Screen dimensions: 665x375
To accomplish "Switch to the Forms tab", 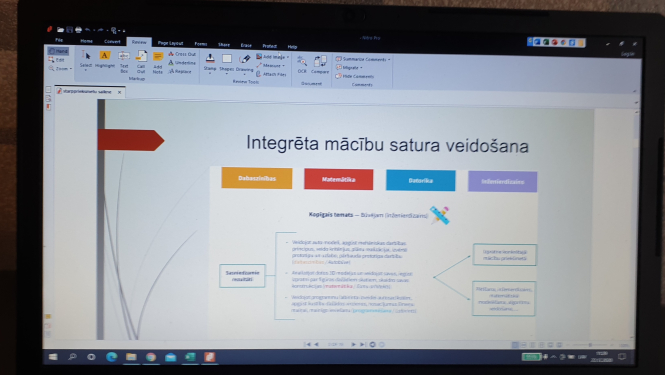I will pyautogui.click(x=201, y=44).
